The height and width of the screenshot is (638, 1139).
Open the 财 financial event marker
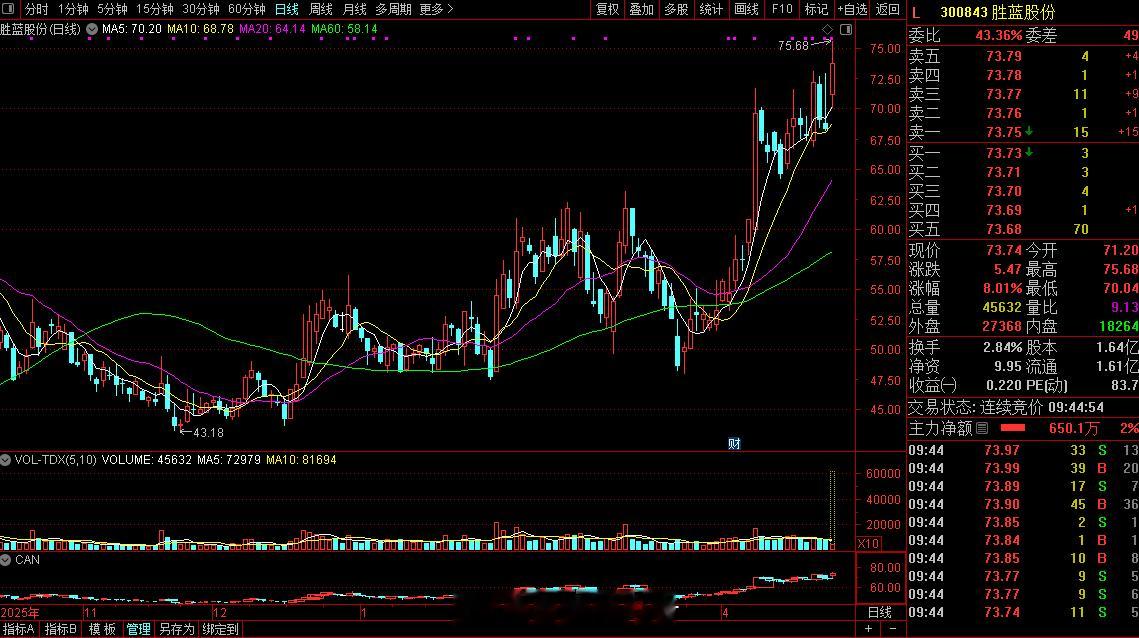pos(734,443)
